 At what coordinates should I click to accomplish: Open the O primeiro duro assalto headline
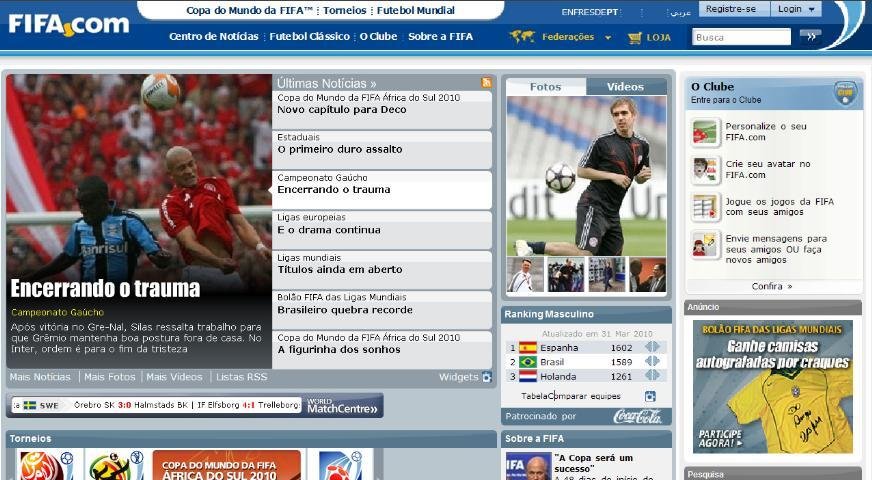340,149
